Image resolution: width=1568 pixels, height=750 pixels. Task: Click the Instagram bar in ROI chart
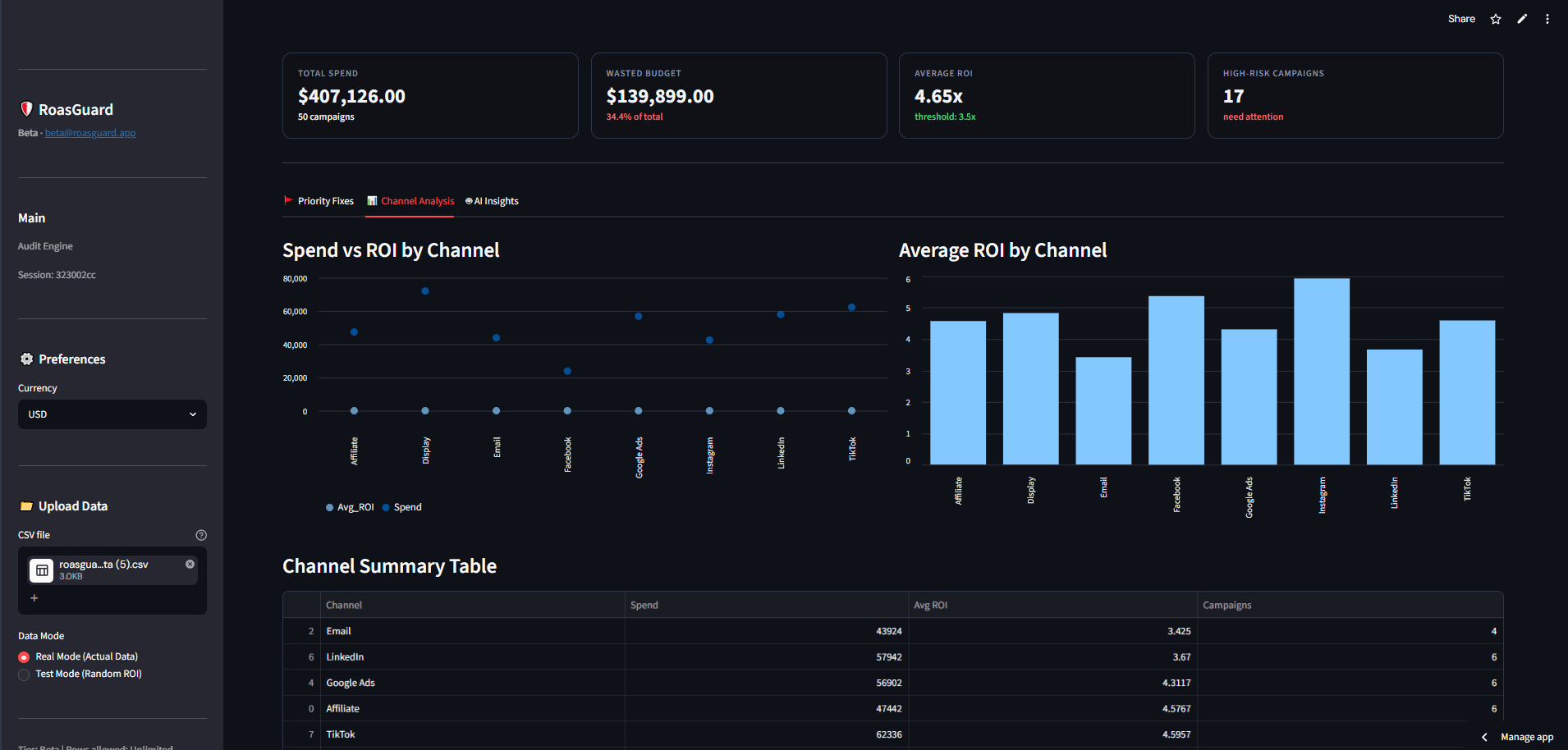tap(1322, 372)
